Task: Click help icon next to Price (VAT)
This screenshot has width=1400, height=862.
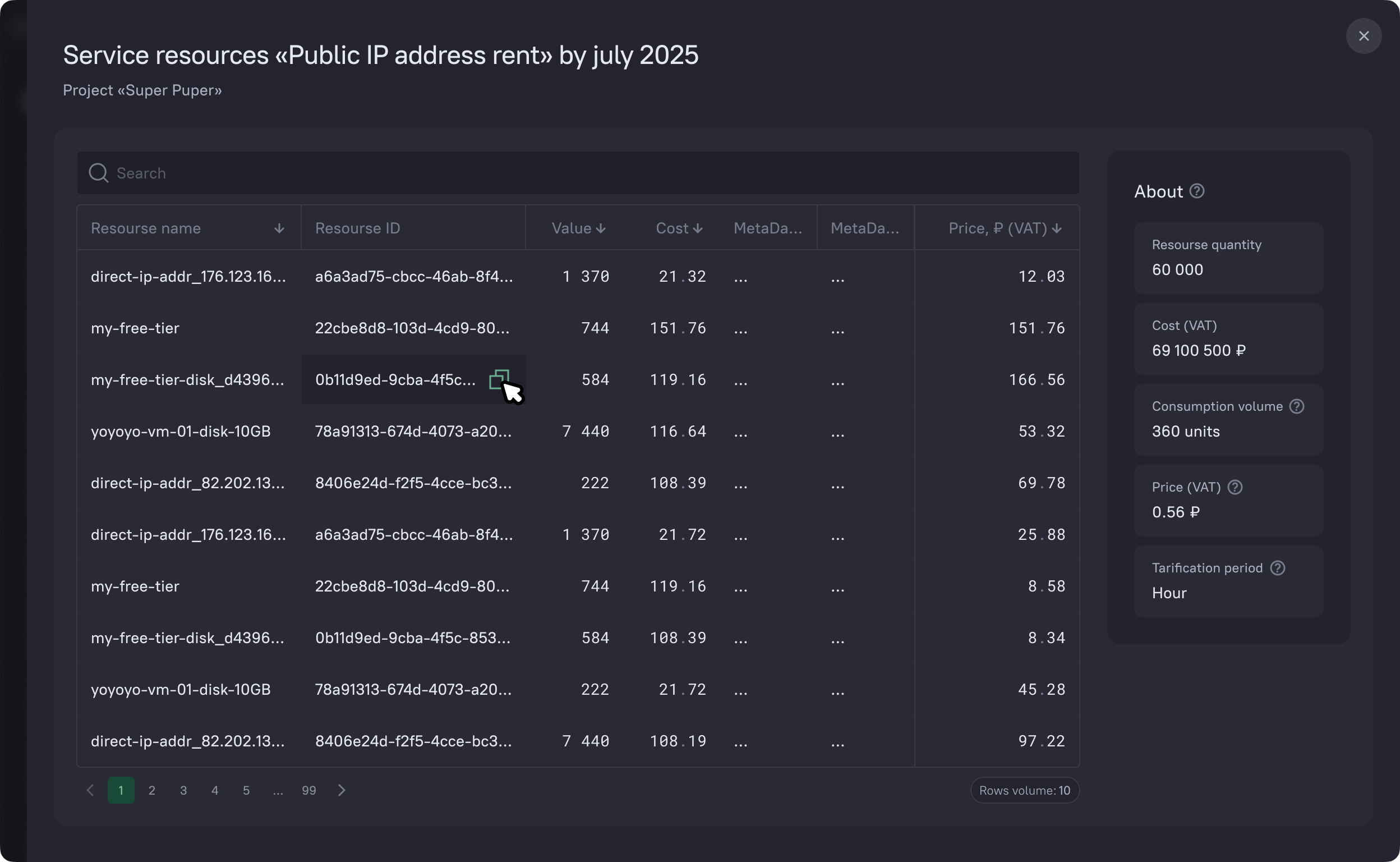Action: click(x=1234, y=488)
